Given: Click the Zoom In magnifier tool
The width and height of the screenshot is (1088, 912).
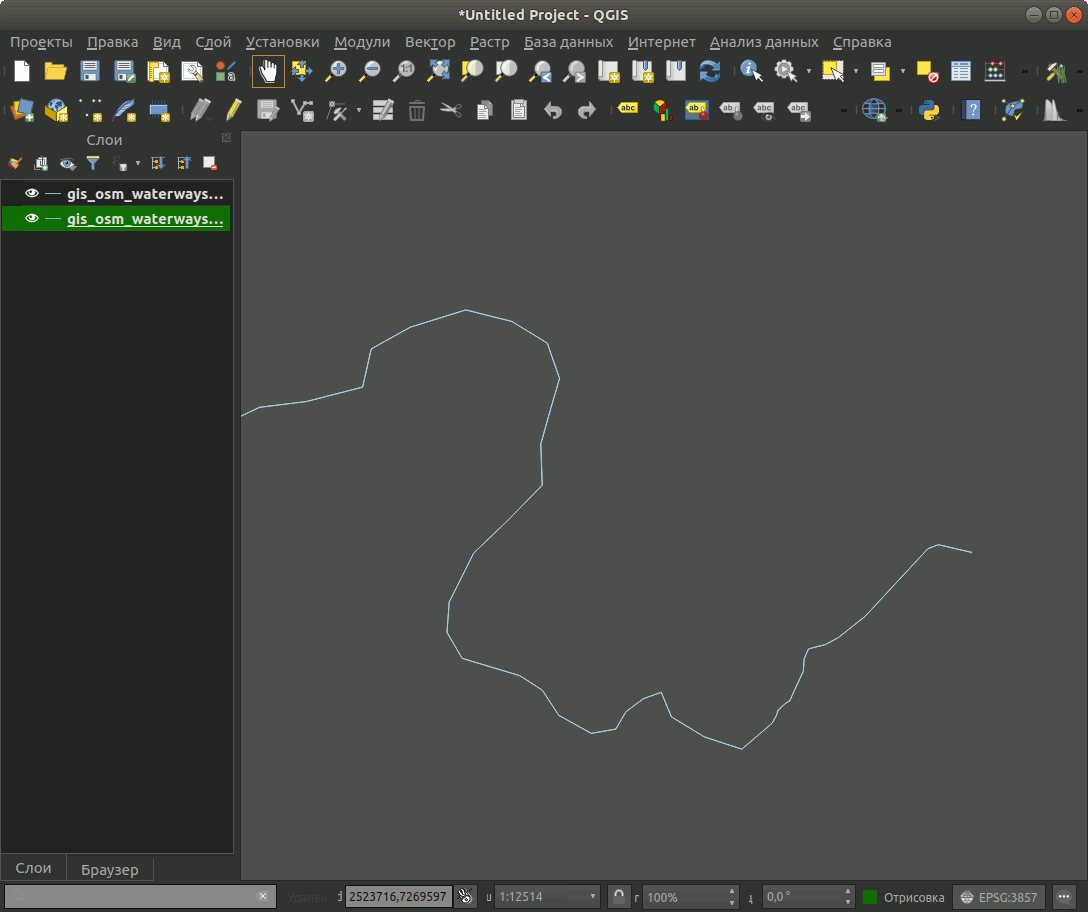Looking at the screenshot, I should [x=336, y=71].
